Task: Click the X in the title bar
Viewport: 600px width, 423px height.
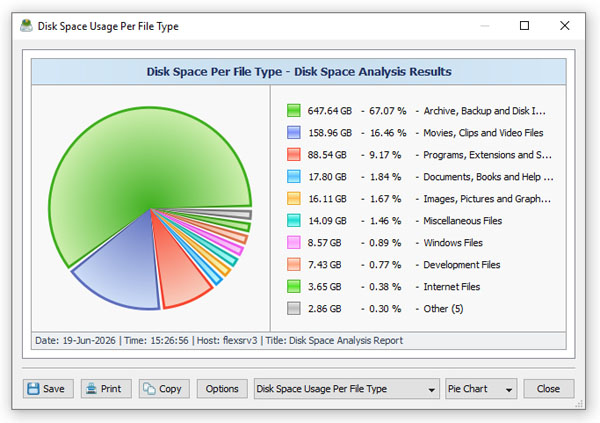Action: [564, 26]
